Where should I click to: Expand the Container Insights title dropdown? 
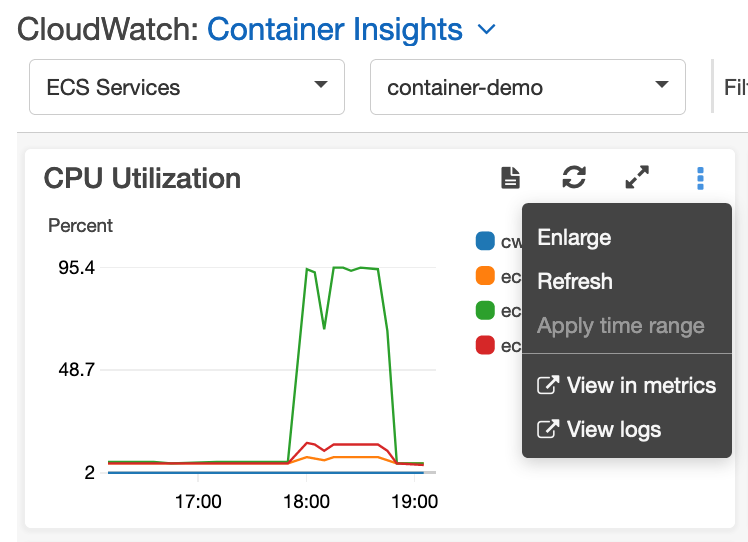[335, 30]
